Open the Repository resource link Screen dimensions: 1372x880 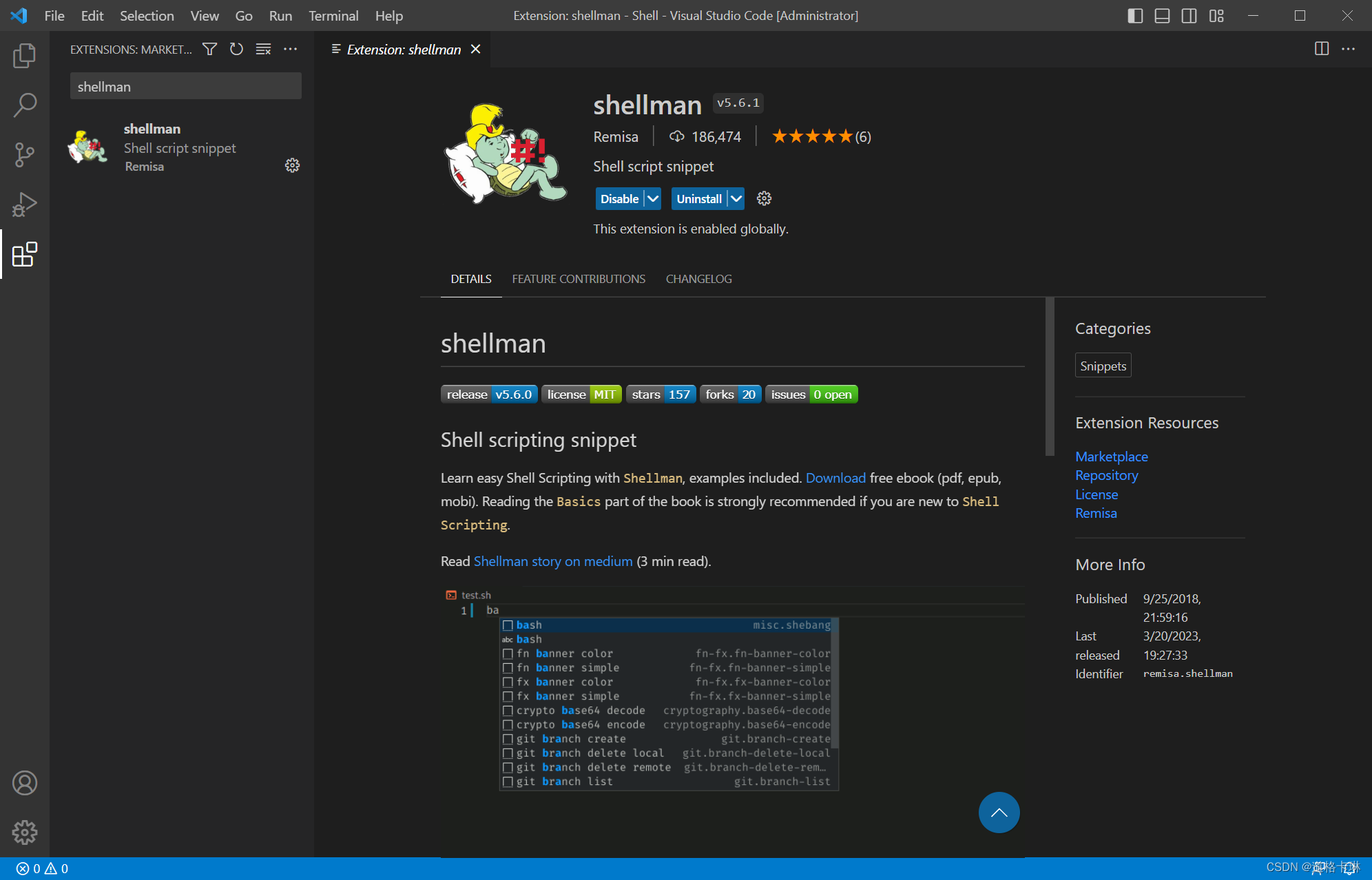[x=1107, y=475]
